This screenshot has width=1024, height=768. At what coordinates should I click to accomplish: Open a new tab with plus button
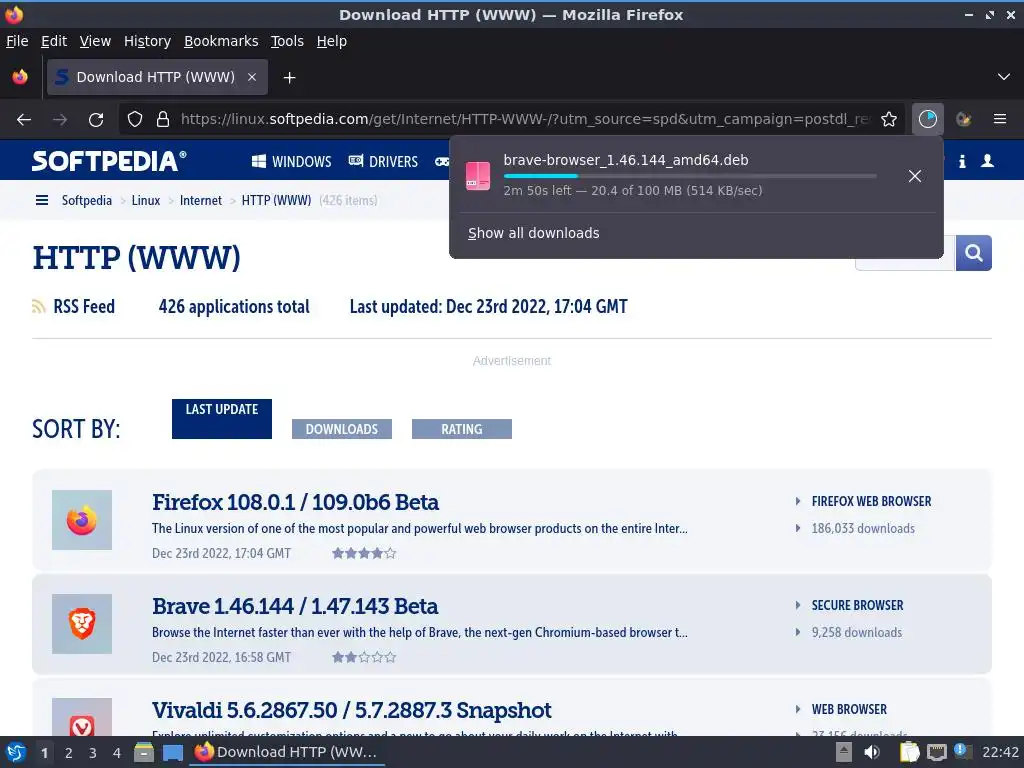point(289,78)
